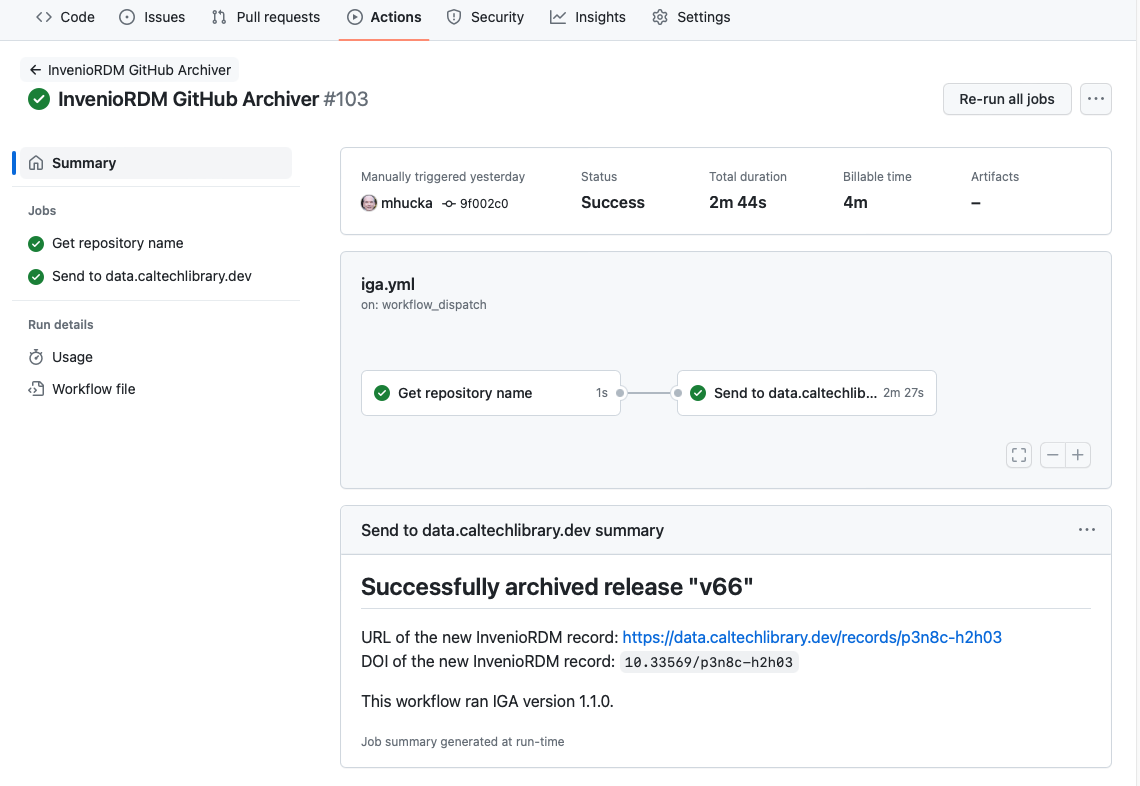Switch to the Pull requests tab
Screen dimensions: 1140x786
pyautogui.click(x=265, y=17)
